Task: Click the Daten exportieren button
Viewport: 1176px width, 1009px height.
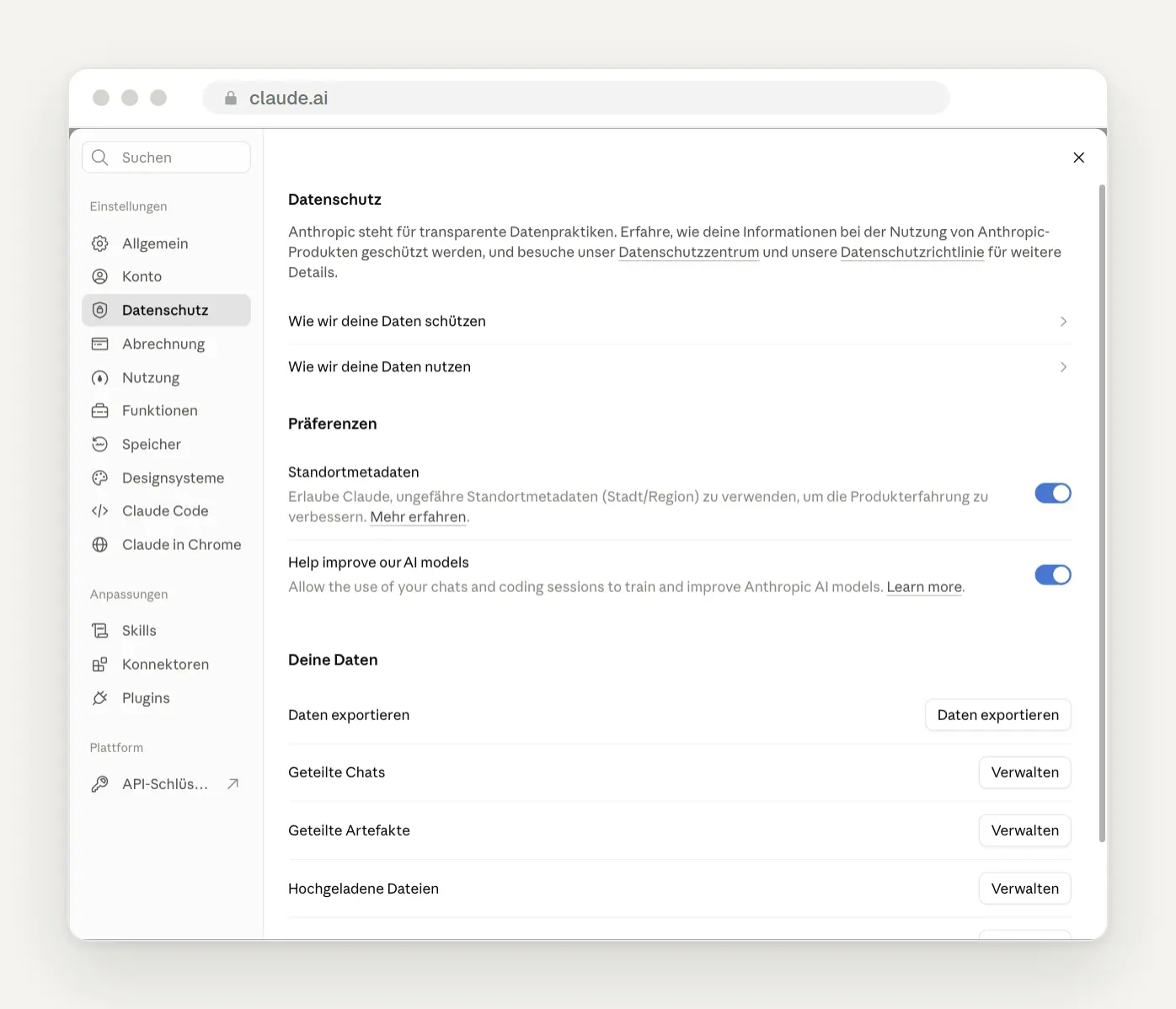Action: (998, 714)
